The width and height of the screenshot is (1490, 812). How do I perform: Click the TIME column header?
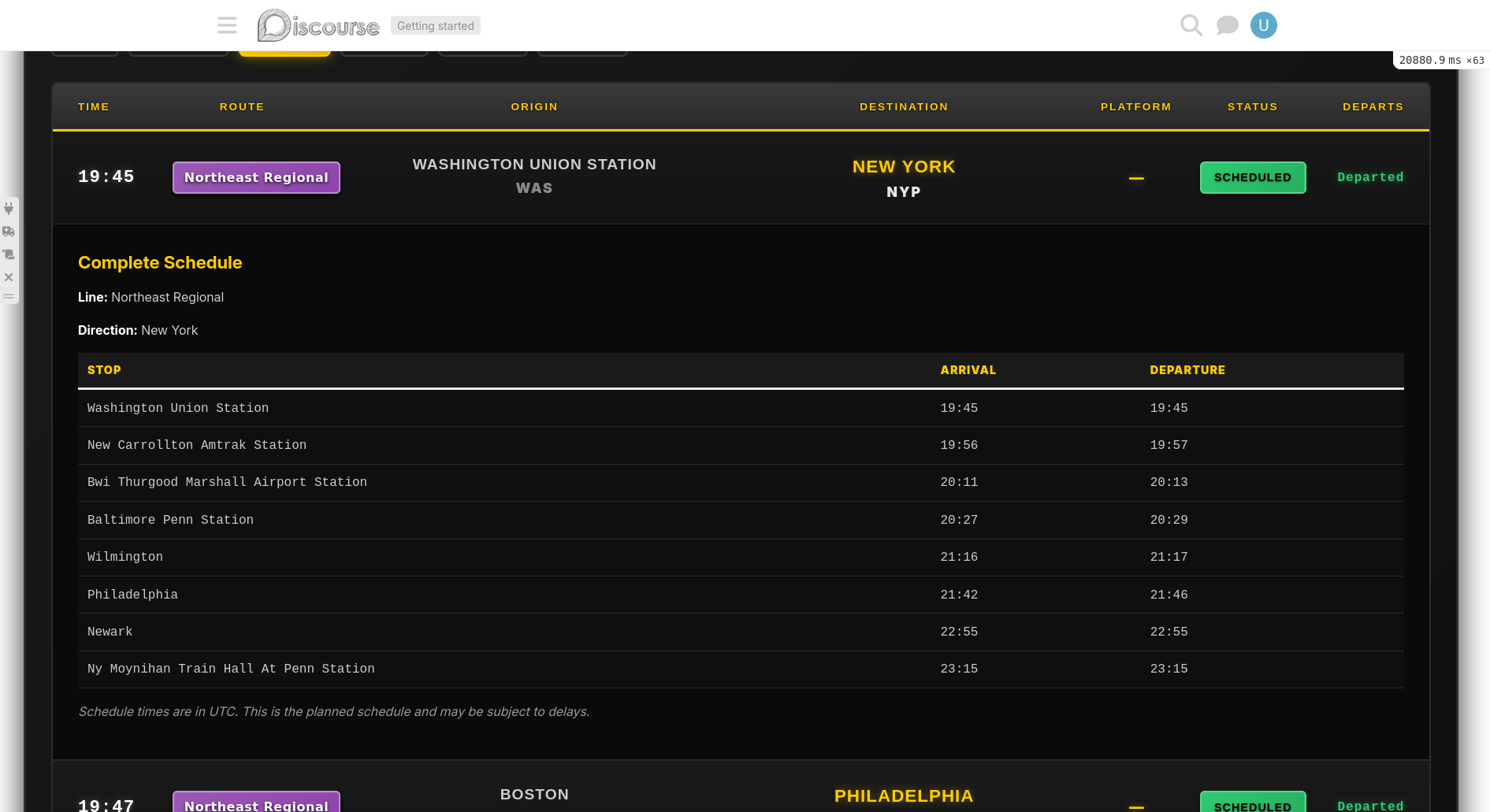94,106
